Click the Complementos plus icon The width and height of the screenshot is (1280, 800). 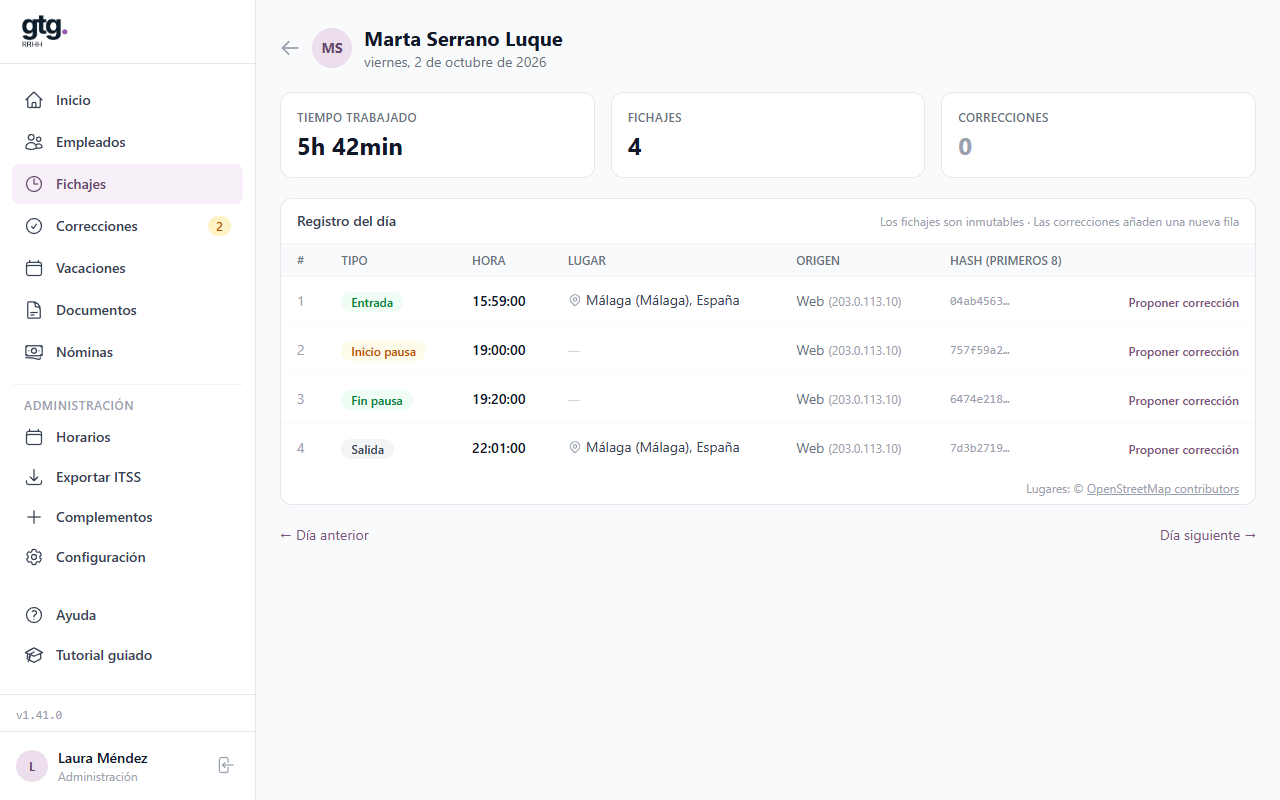click(34, 517)
